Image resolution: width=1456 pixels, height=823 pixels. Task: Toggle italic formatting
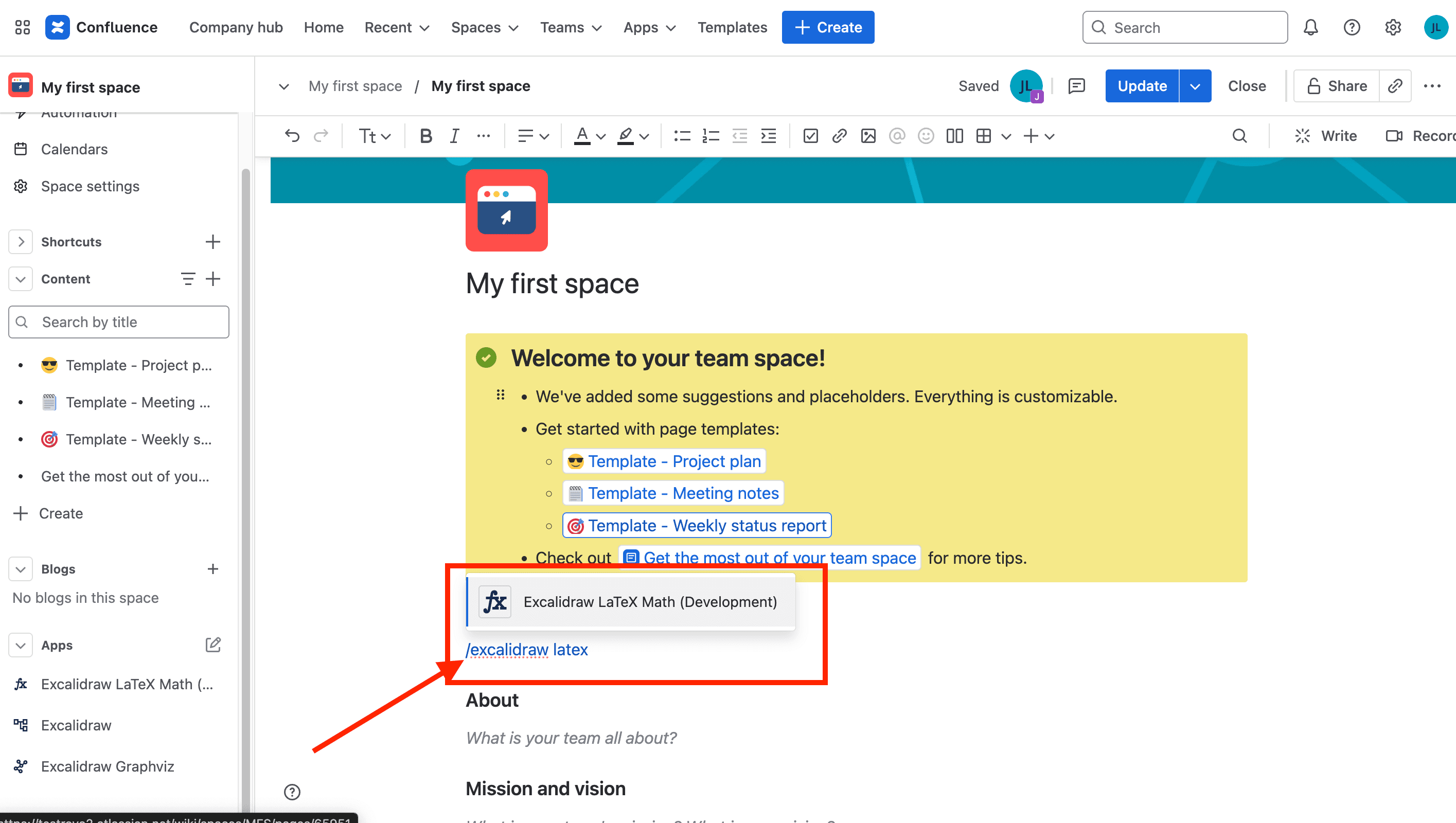[x=454, y=136]
